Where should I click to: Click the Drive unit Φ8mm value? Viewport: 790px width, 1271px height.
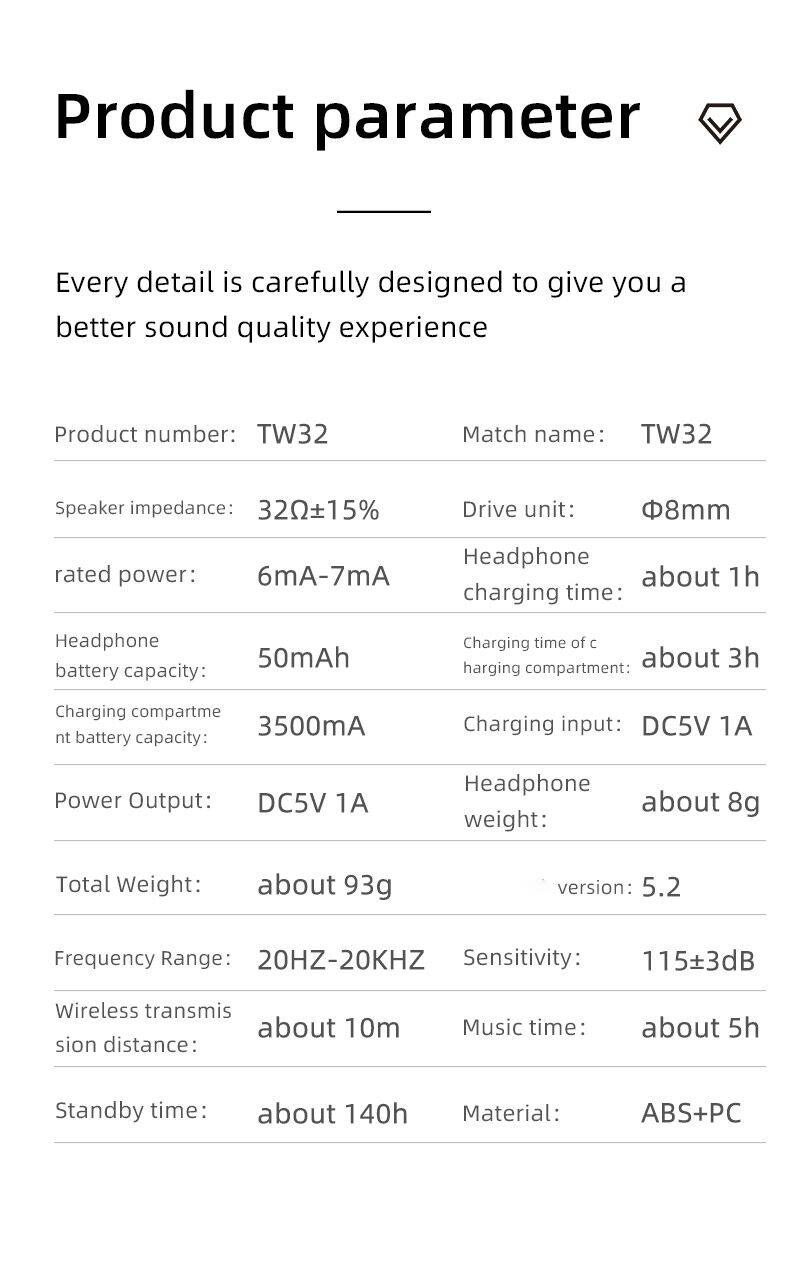point(685,510)
